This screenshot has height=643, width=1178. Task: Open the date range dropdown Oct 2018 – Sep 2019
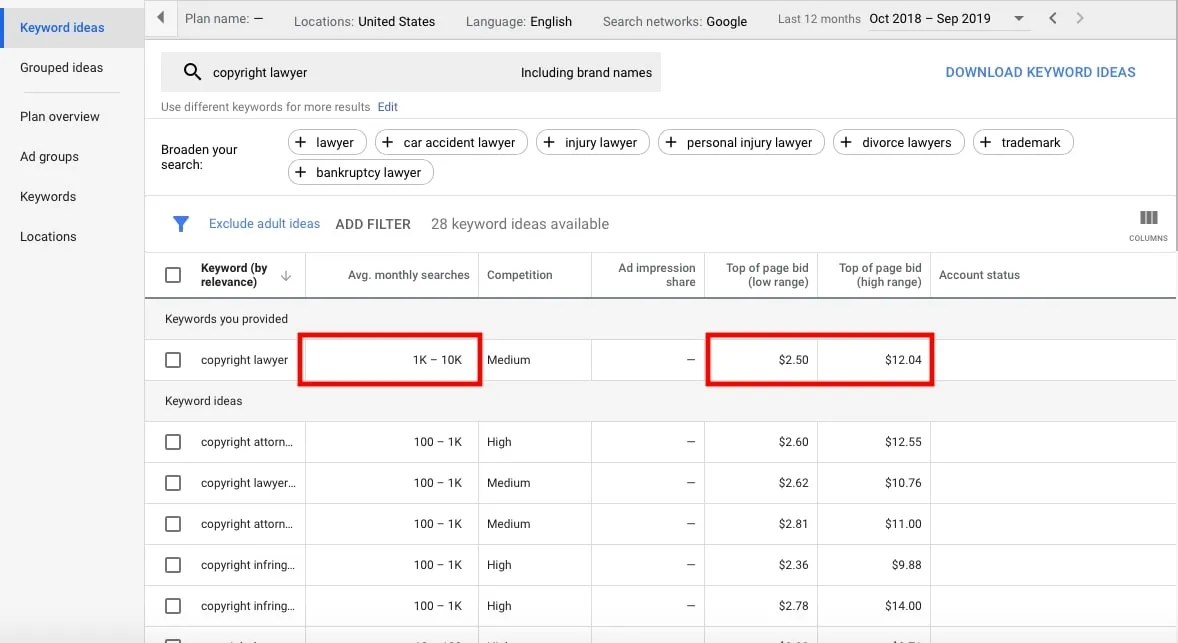(x=946, y=19)
